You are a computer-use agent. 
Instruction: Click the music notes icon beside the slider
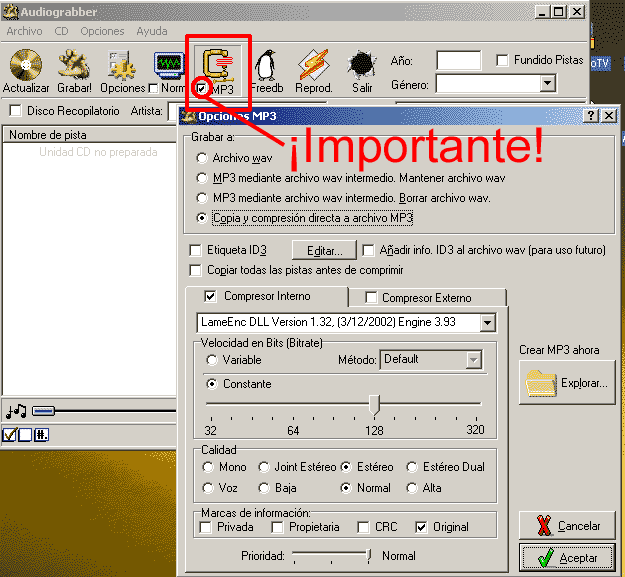(x=16, y=411)
